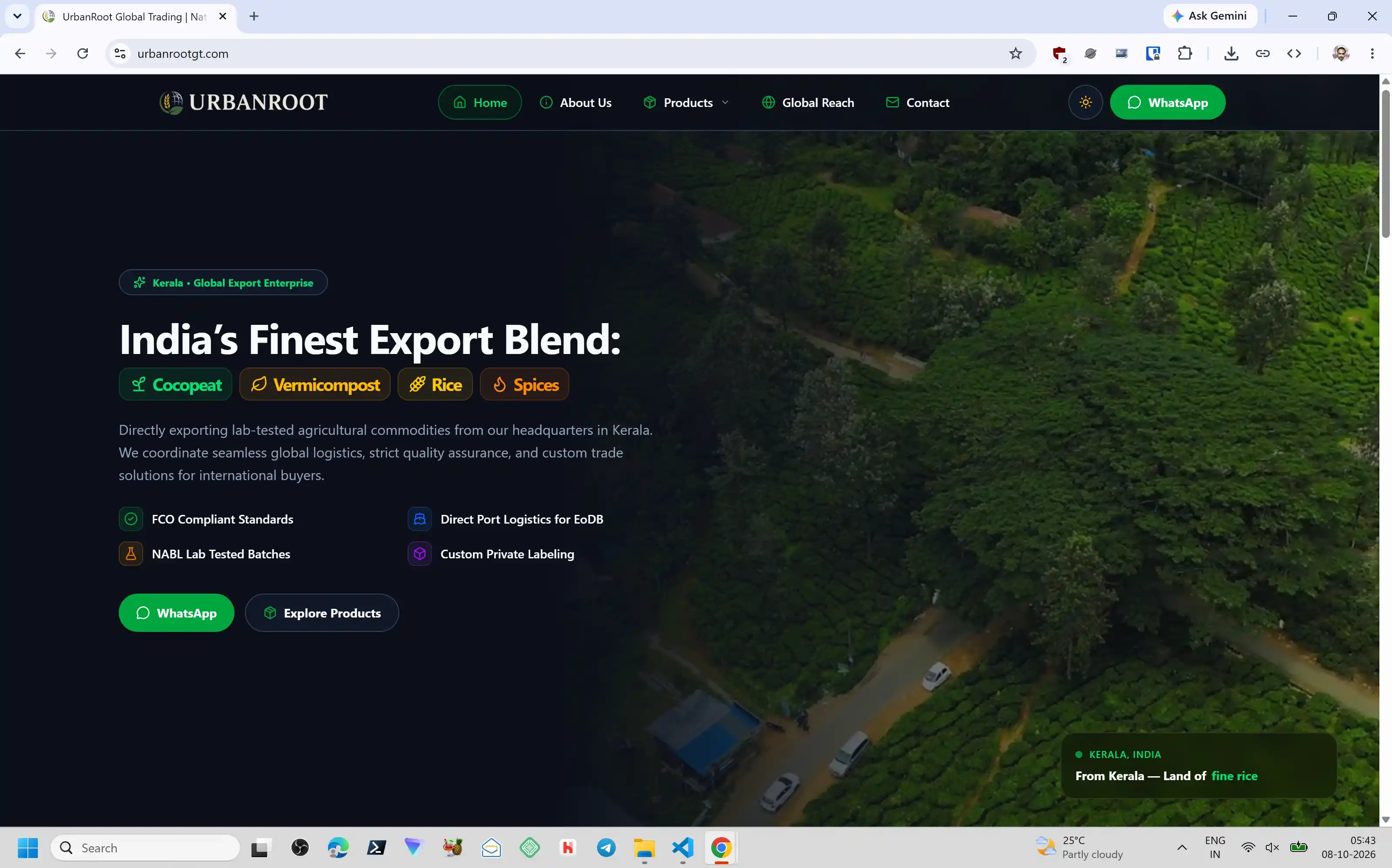Open the red shield extension icon
The image size is (1392, 868).
(1060, 53)
